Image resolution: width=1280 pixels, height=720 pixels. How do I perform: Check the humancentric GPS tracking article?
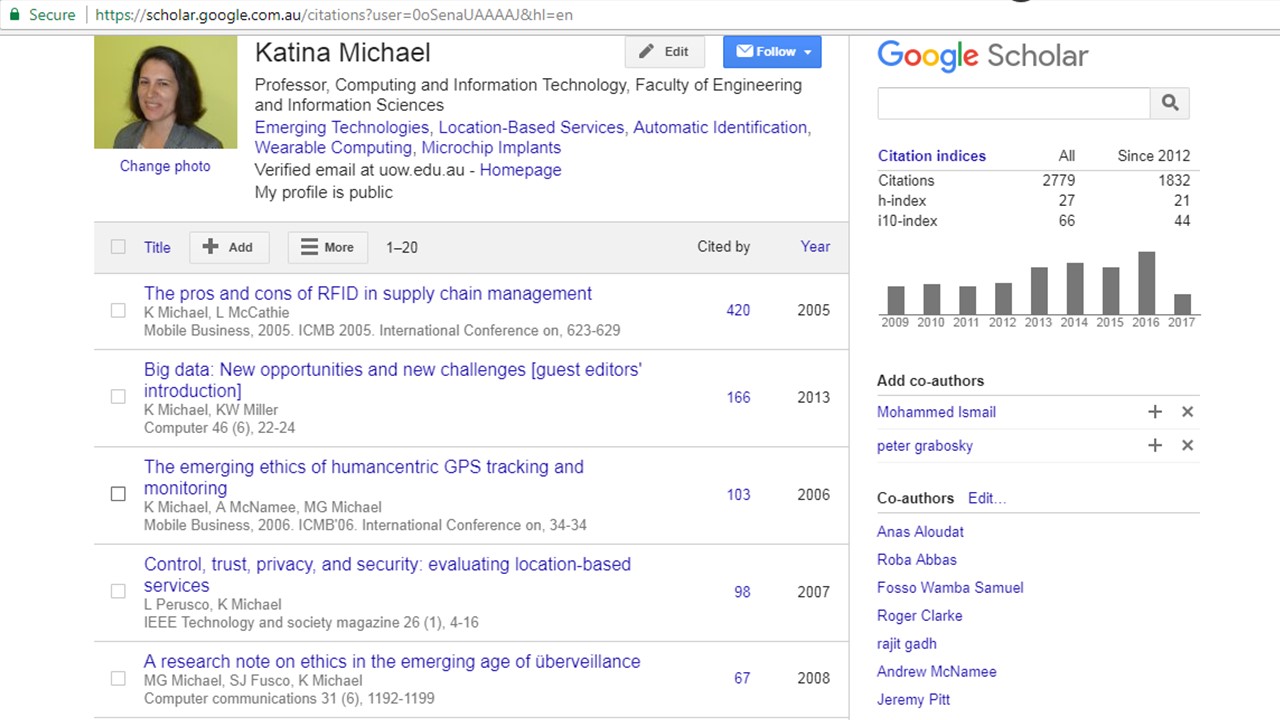118,494
